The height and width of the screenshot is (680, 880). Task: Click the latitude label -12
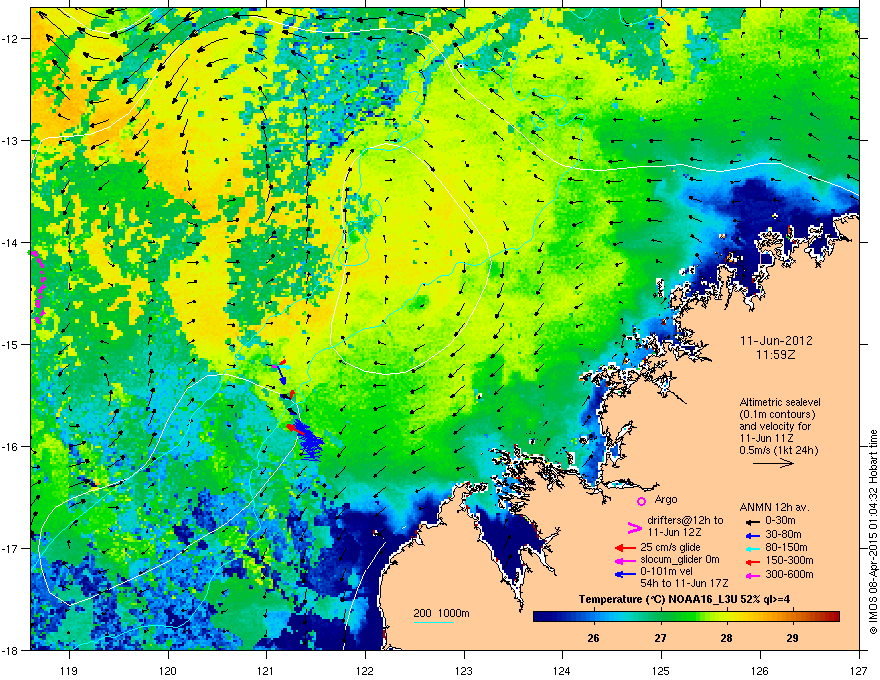[x=11, y=39]
